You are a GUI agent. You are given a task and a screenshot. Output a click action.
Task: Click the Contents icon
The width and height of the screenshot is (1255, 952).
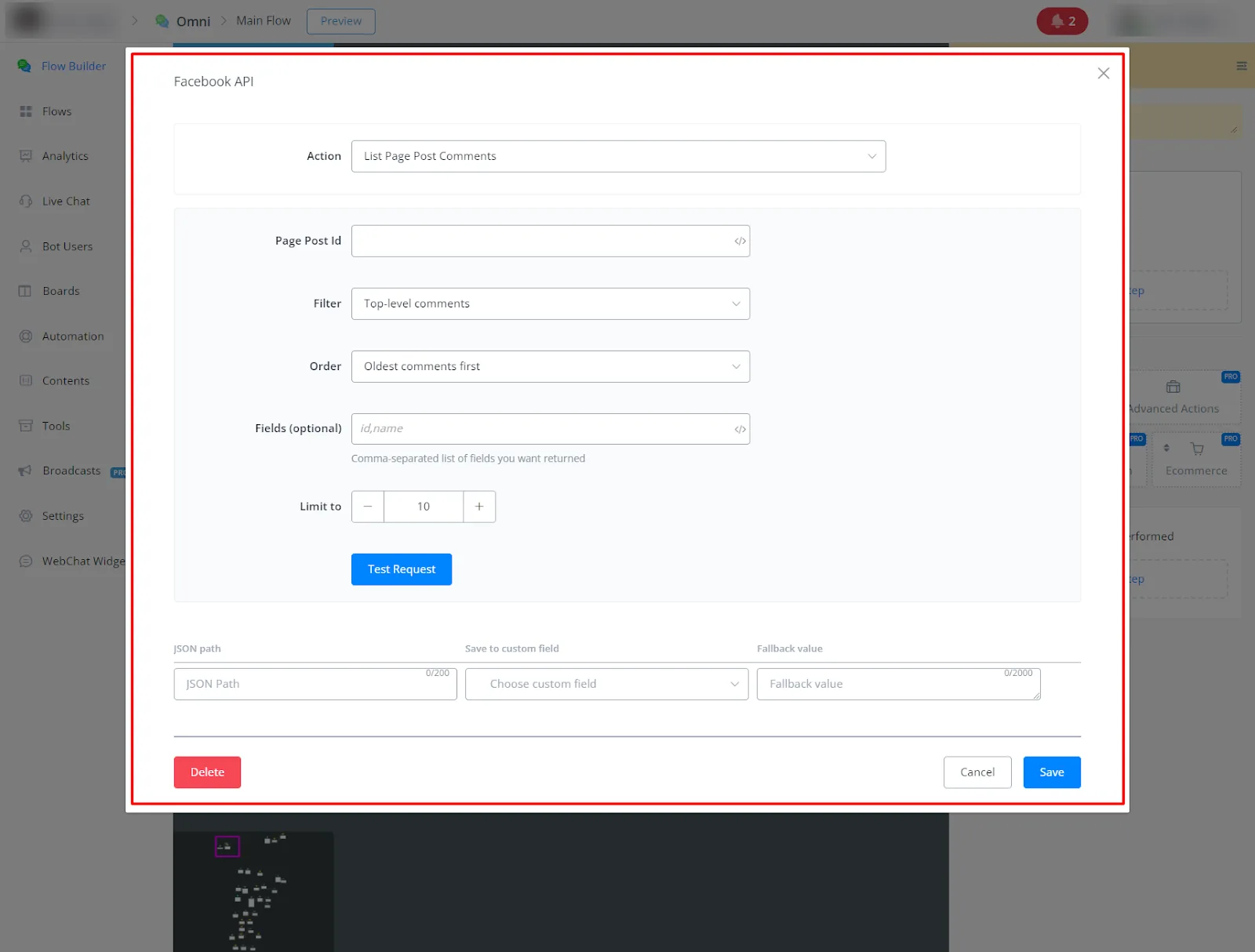[26, 381]
